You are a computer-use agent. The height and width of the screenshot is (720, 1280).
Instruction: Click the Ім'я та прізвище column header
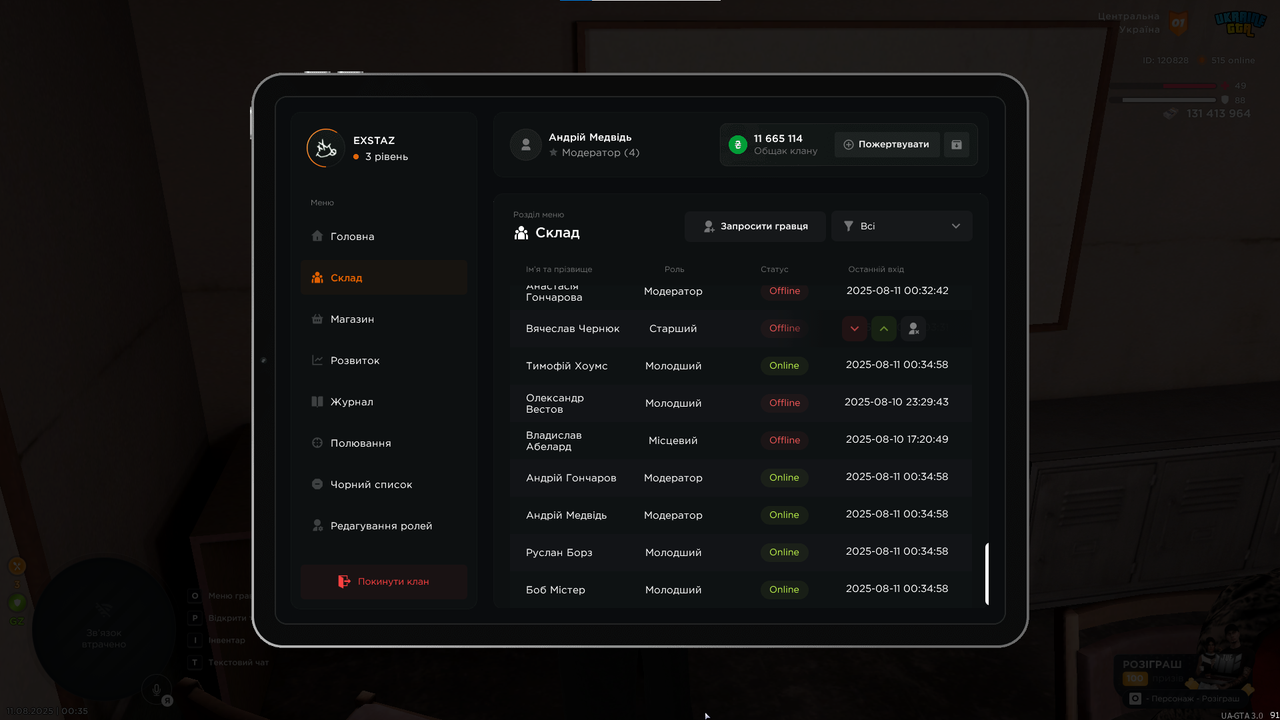click(559, 269)
